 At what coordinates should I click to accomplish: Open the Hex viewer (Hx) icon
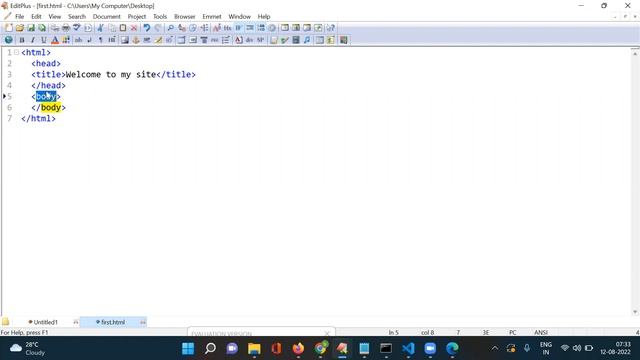pyautogui.click(x=227, y=28)
